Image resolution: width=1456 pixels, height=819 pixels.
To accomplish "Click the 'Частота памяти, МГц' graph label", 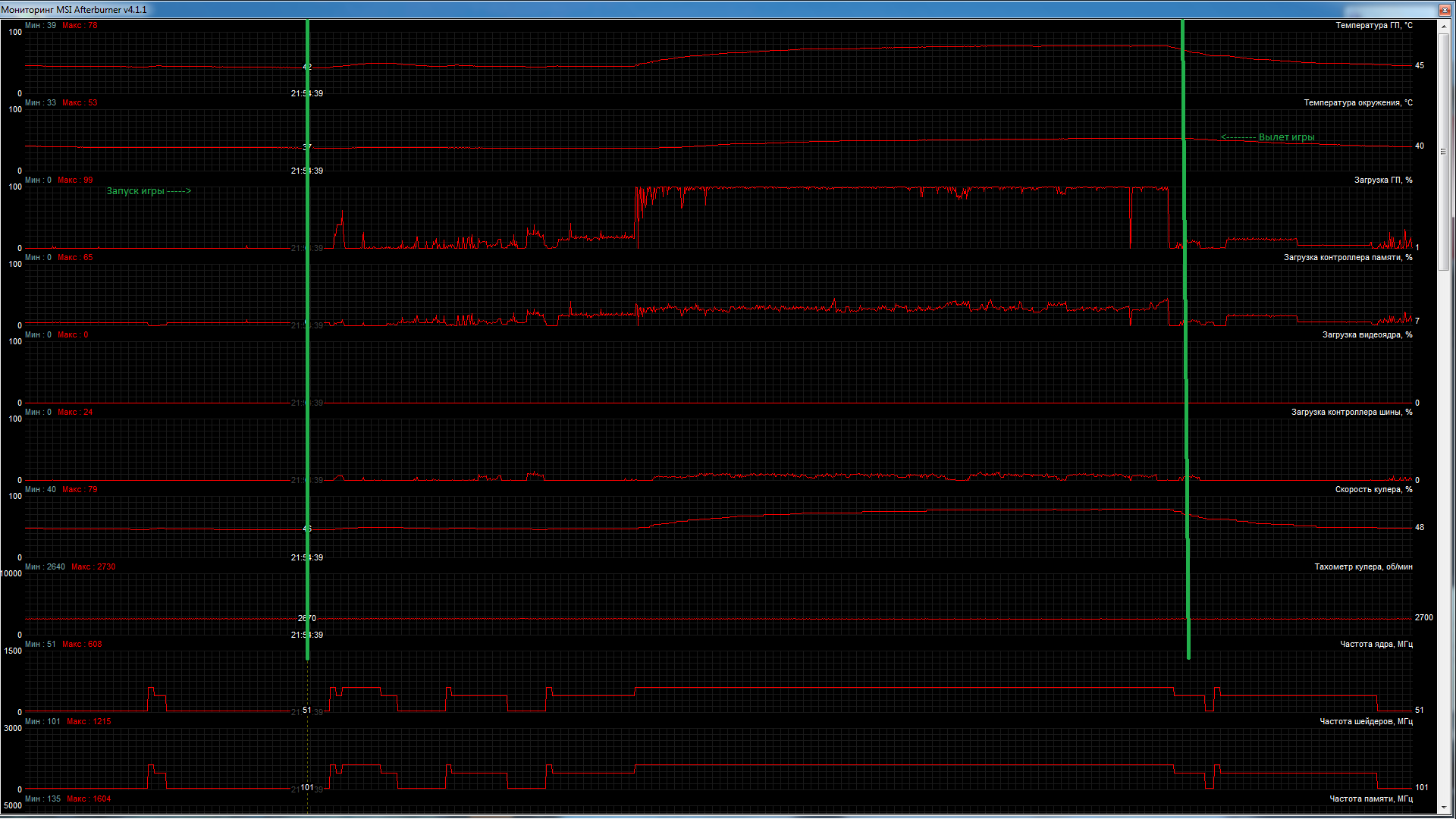I will 1371,799.
